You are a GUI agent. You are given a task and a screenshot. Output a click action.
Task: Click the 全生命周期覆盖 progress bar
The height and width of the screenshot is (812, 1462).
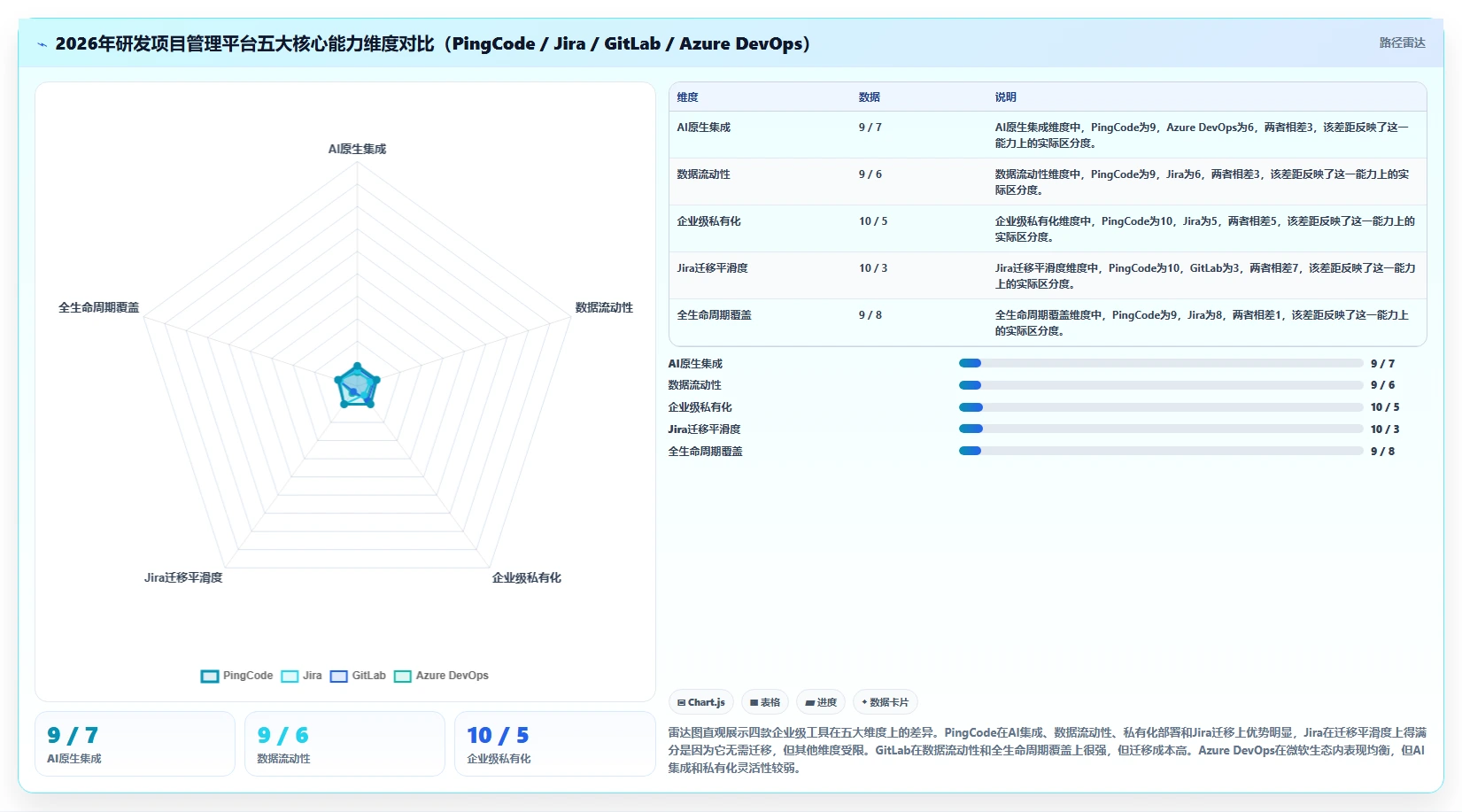click(x=1161, y=451)
